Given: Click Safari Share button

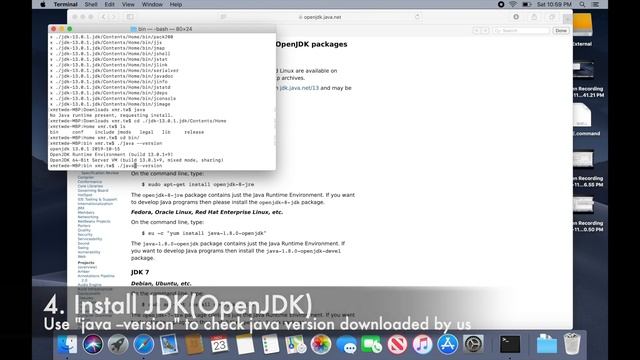Looking at the screenshot, I should click(534, 17).
